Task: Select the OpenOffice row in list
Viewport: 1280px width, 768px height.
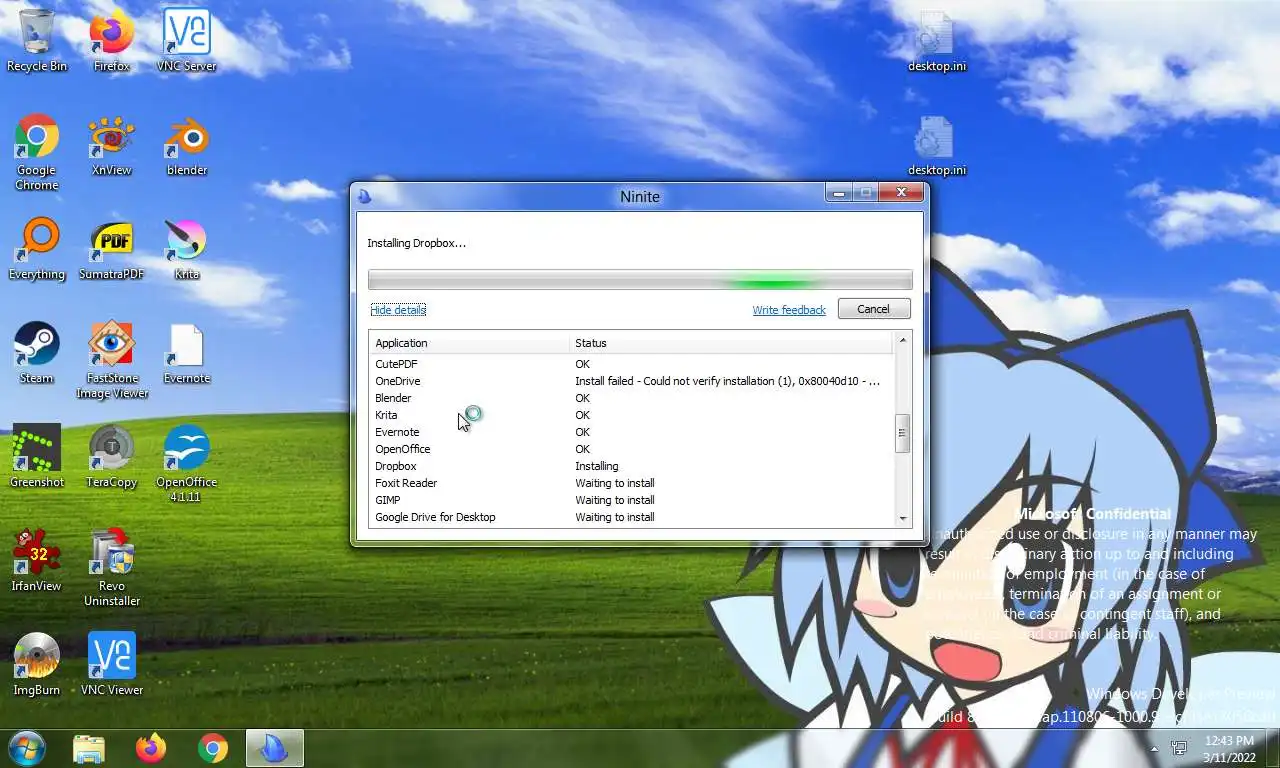Action: (x=631, y=449)
